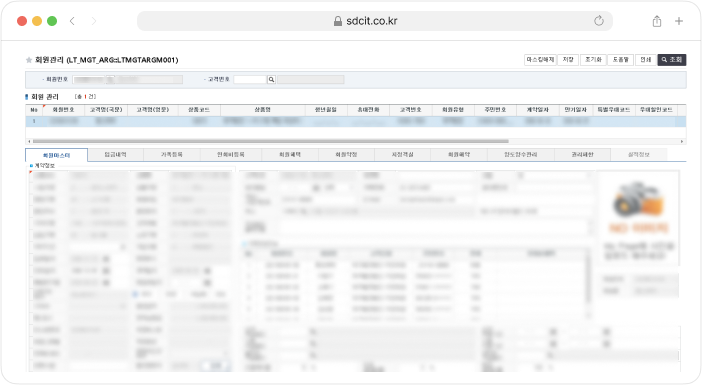Open a new browser tab with plus icon
The height and width of the screenshot is (385, 702).
coord(679,21)
